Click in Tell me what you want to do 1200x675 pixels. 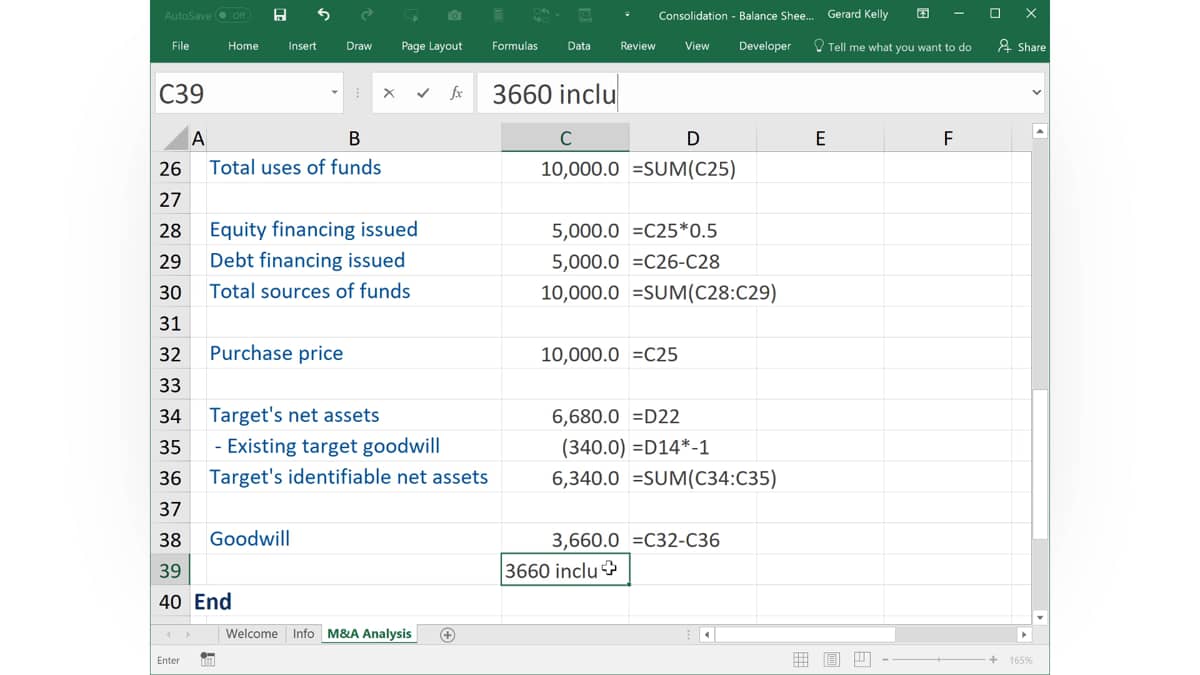tap(899, 47)
